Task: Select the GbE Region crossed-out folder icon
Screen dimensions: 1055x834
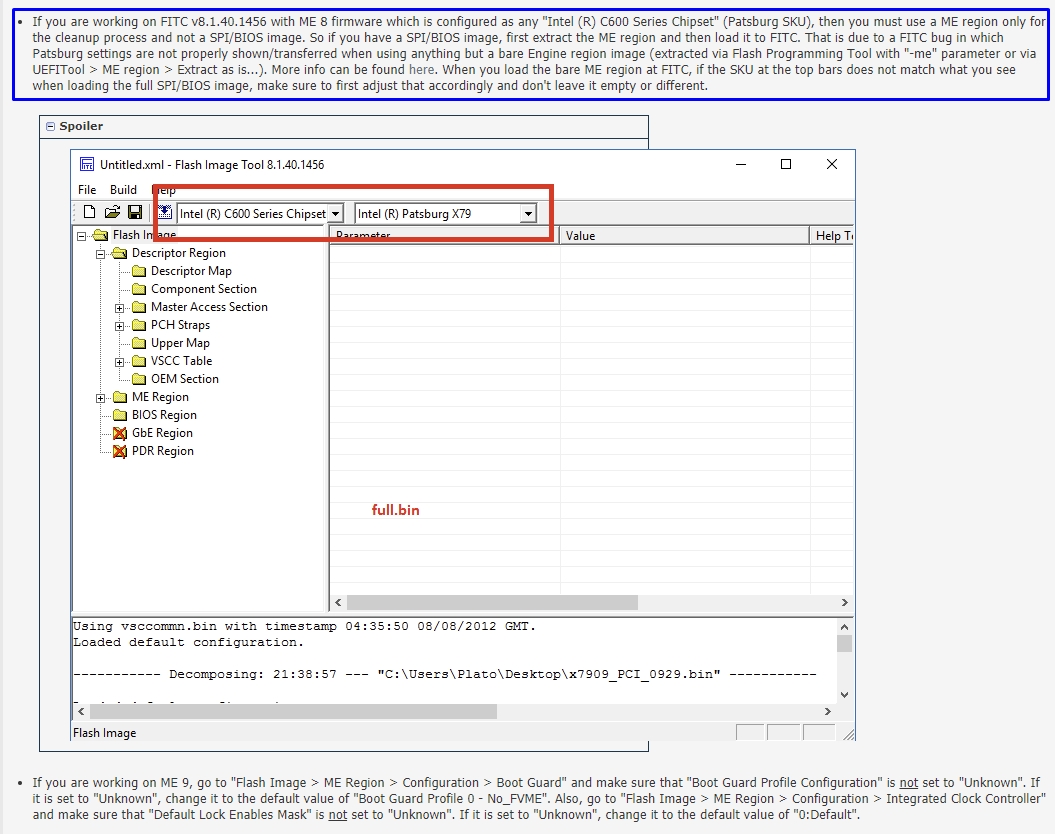Action: click(120, 433)
